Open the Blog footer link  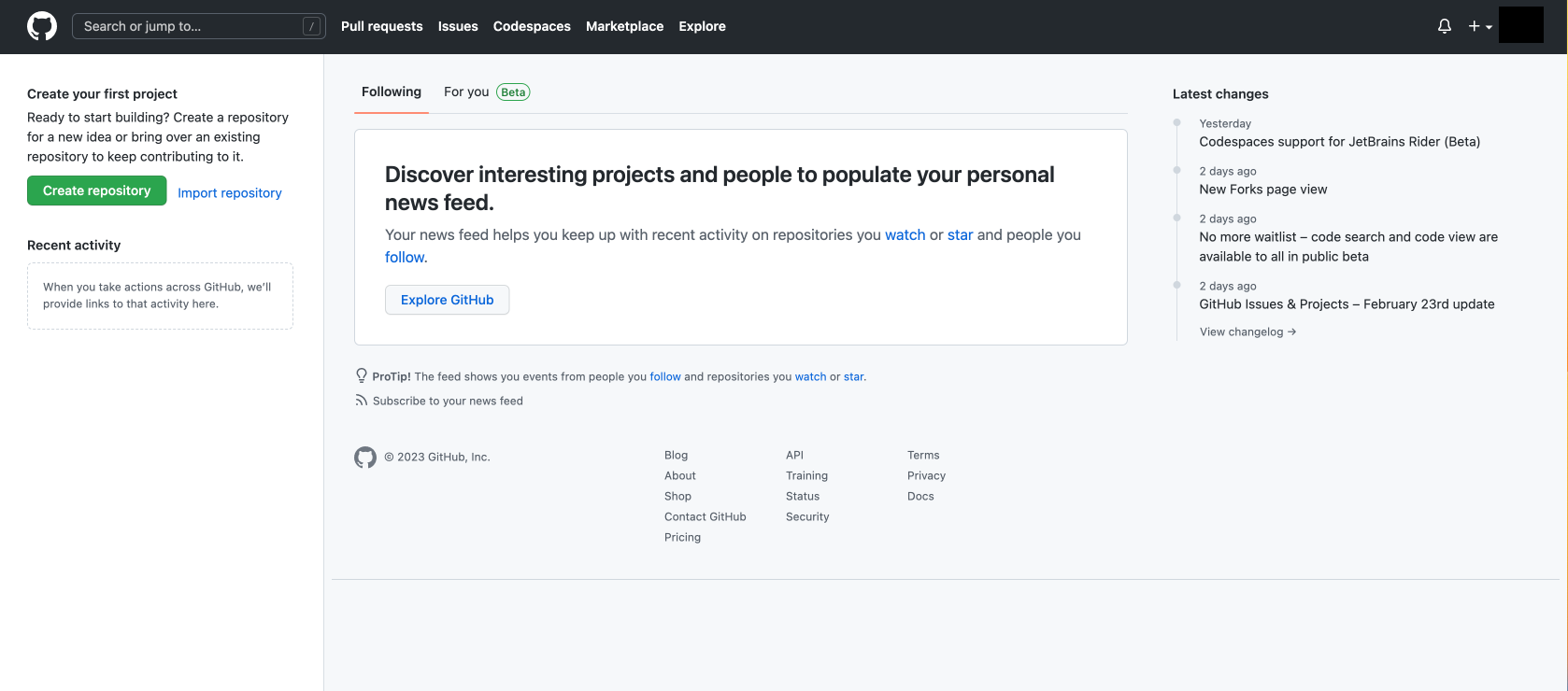coord(677,455)
